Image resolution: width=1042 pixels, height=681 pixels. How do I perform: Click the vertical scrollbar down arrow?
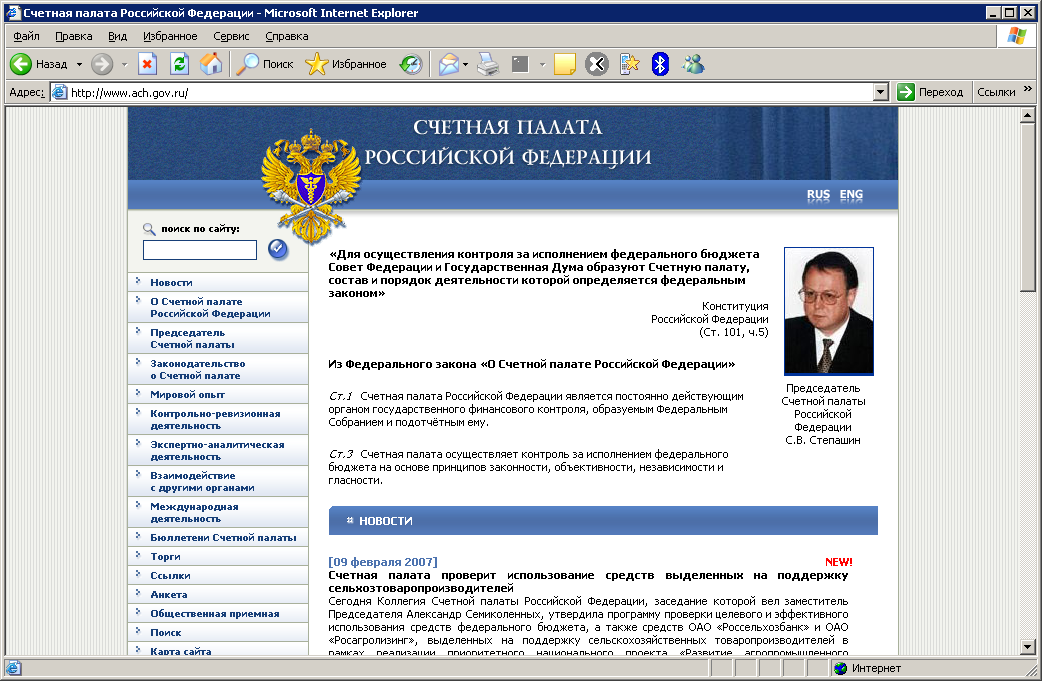coord(1027,646)
